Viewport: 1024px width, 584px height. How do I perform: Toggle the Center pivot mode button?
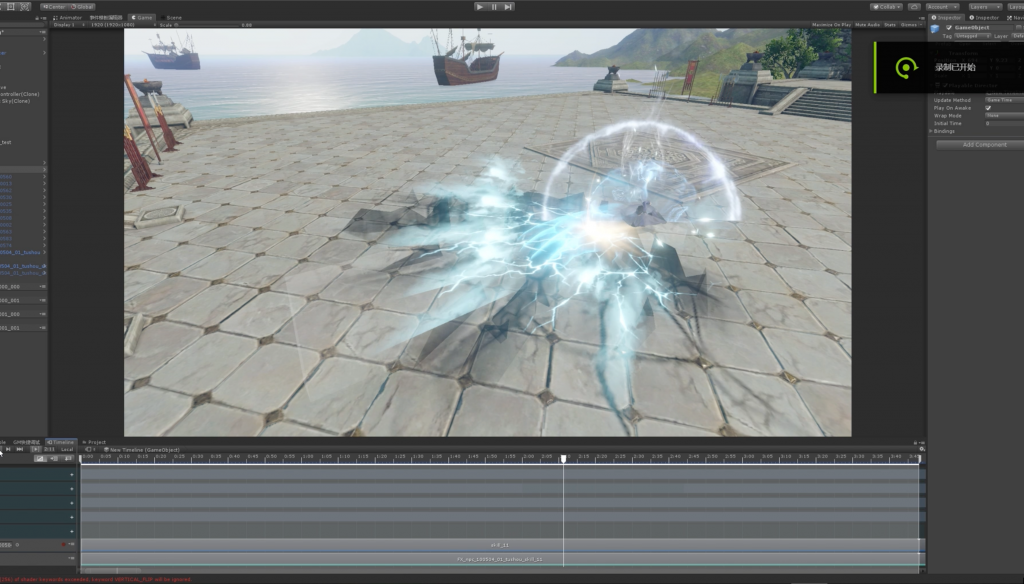coord(54,7)
